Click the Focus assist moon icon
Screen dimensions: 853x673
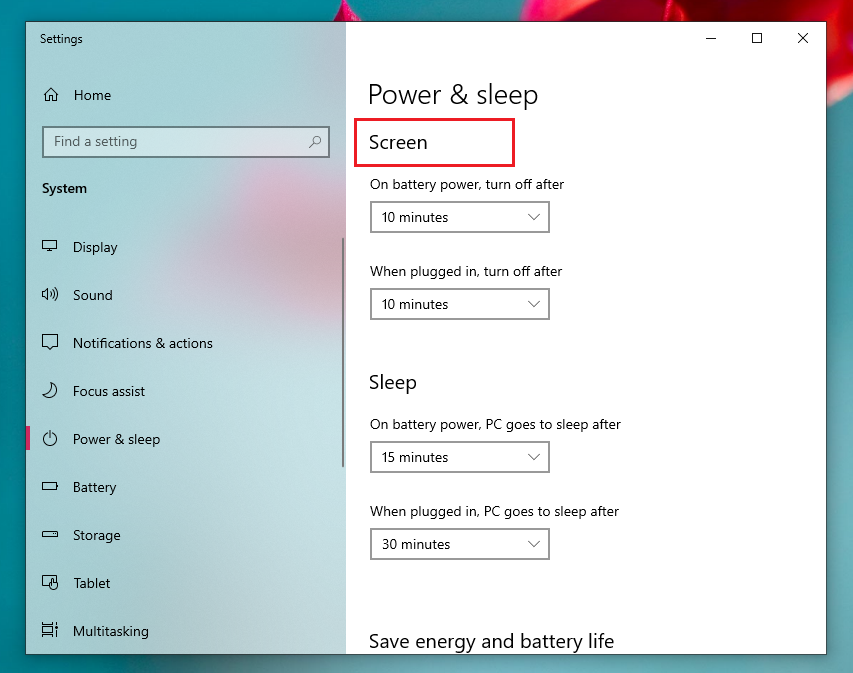pos(50,390)
